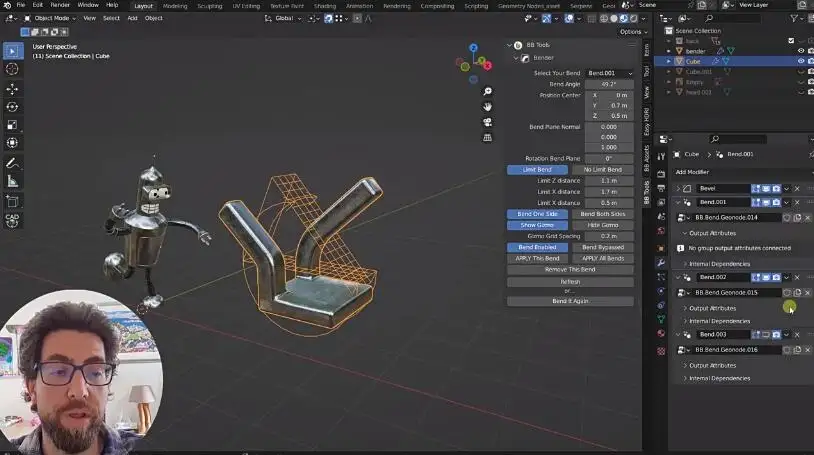Choose the Rotate tool
This screenshot has height=455, width=814.
point(12,107)
